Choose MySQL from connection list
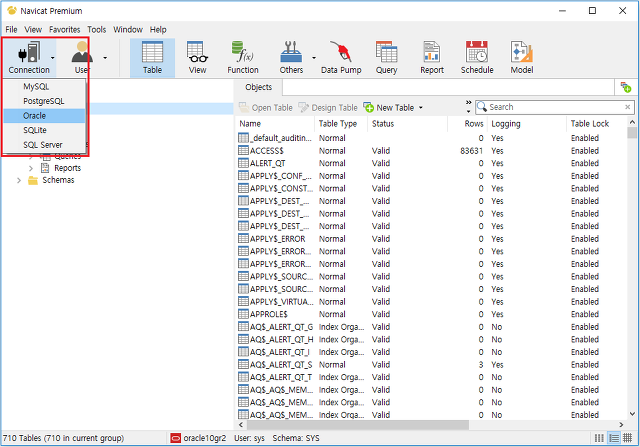This screenshot has width=640, height=447. pos(44,87)
